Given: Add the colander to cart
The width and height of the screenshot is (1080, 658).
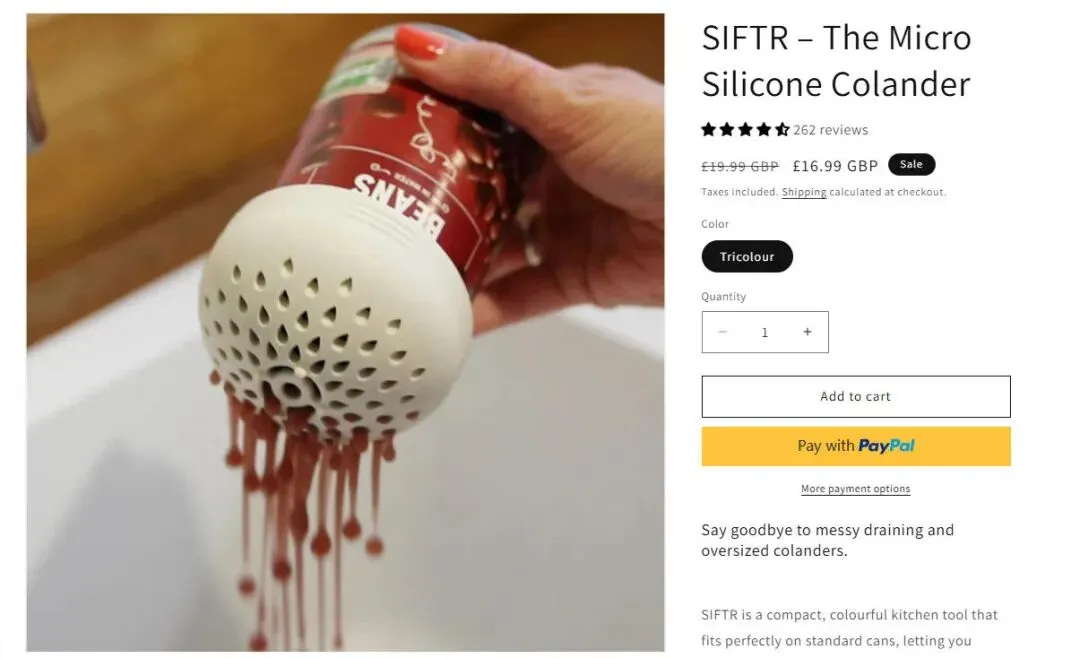Looking at the screenshot, I should 856,396.
